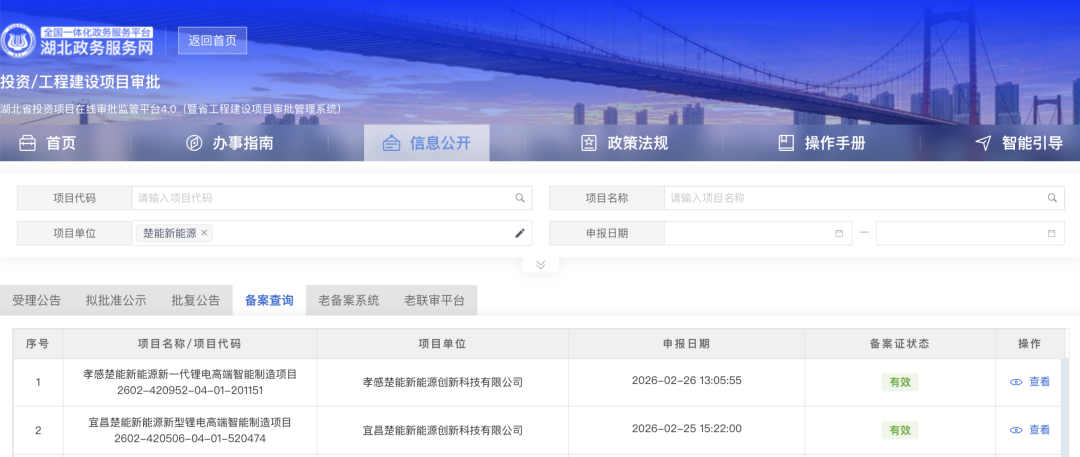Image resolution: width=1080 pixels, height=457 pixels.
Task: Click date 2026-02-26 13:05:55
Action: coord(687,380)
